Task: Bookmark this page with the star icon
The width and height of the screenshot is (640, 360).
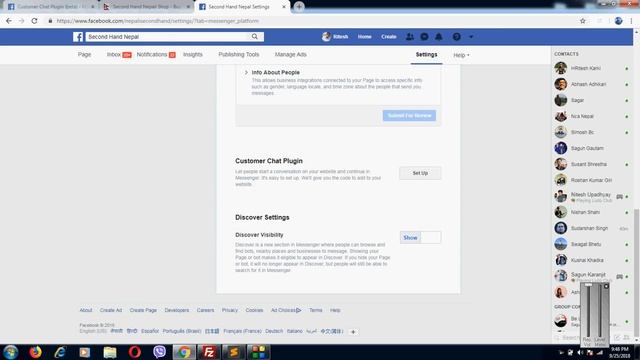Action: [x=582, y=21]
